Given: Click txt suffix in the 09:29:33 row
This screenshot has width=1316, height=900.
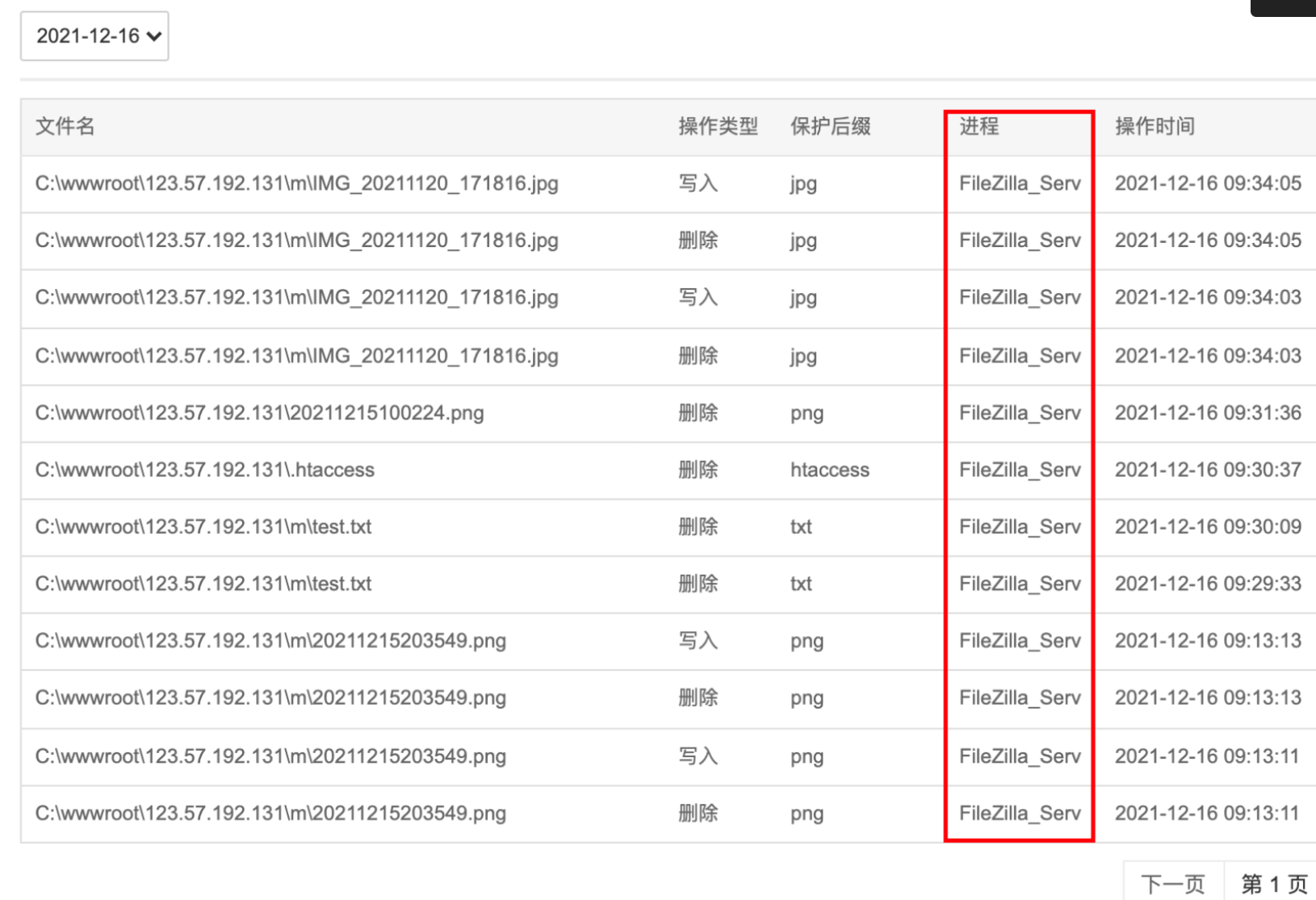Looking at the screenshot, I should 801,584.
